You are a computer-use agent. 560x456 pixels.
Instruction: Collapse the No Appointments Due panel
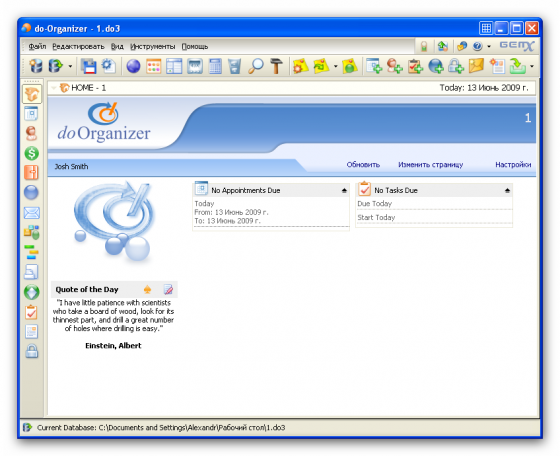coord(344,191)
